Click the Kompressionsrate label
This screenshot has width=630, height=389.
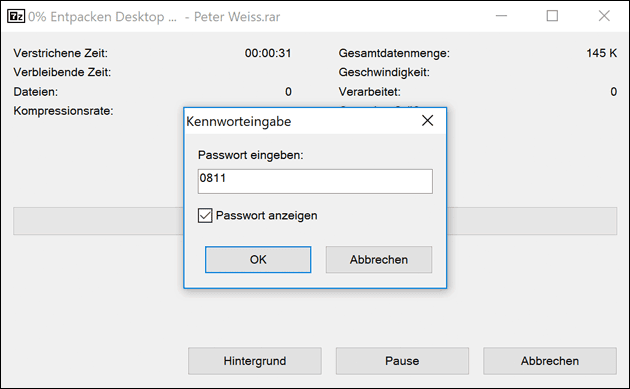63,111
